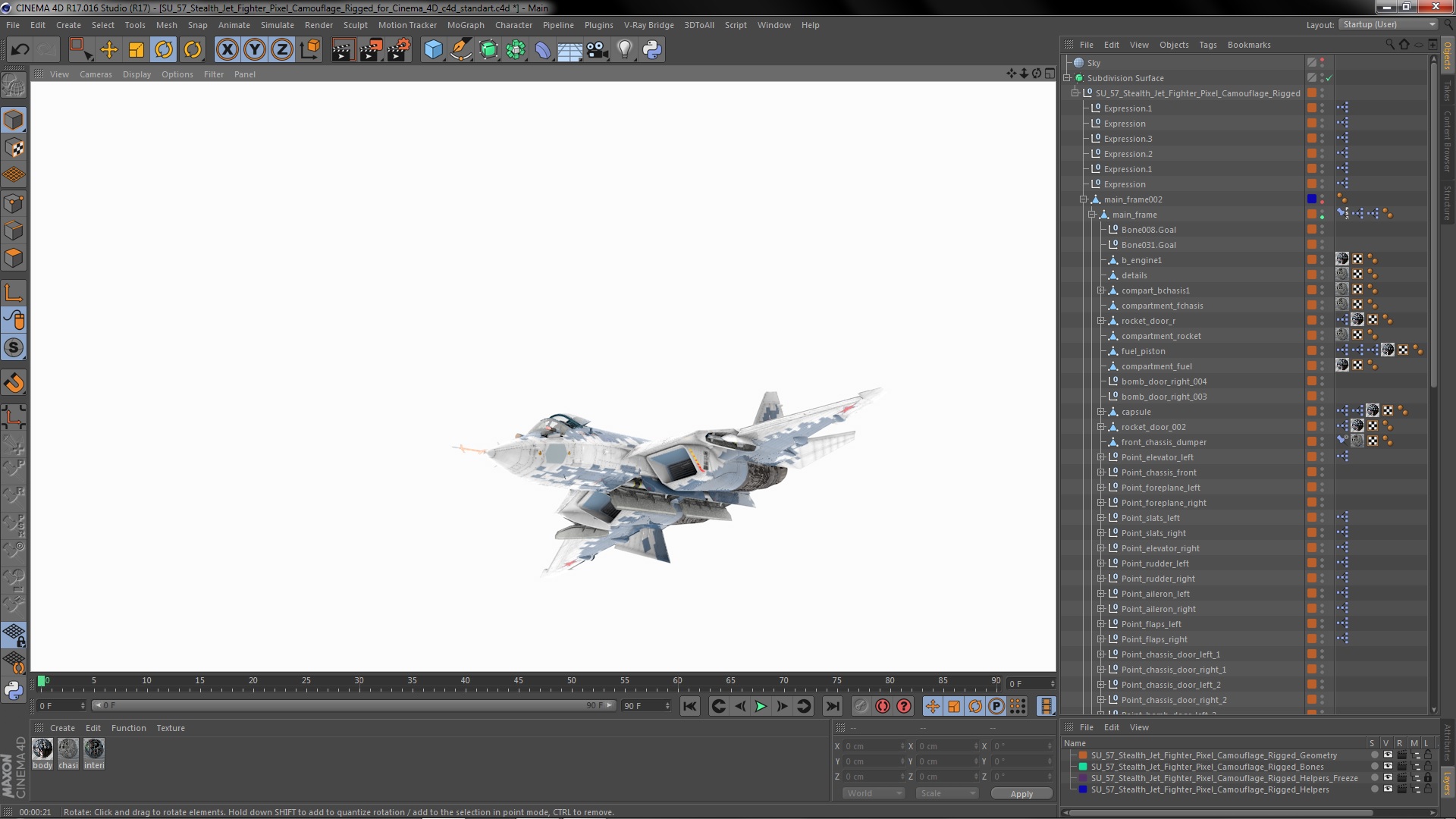Click the Enable Snap magnet icon
Screen dimensions: 1456x819
(14, 383)
